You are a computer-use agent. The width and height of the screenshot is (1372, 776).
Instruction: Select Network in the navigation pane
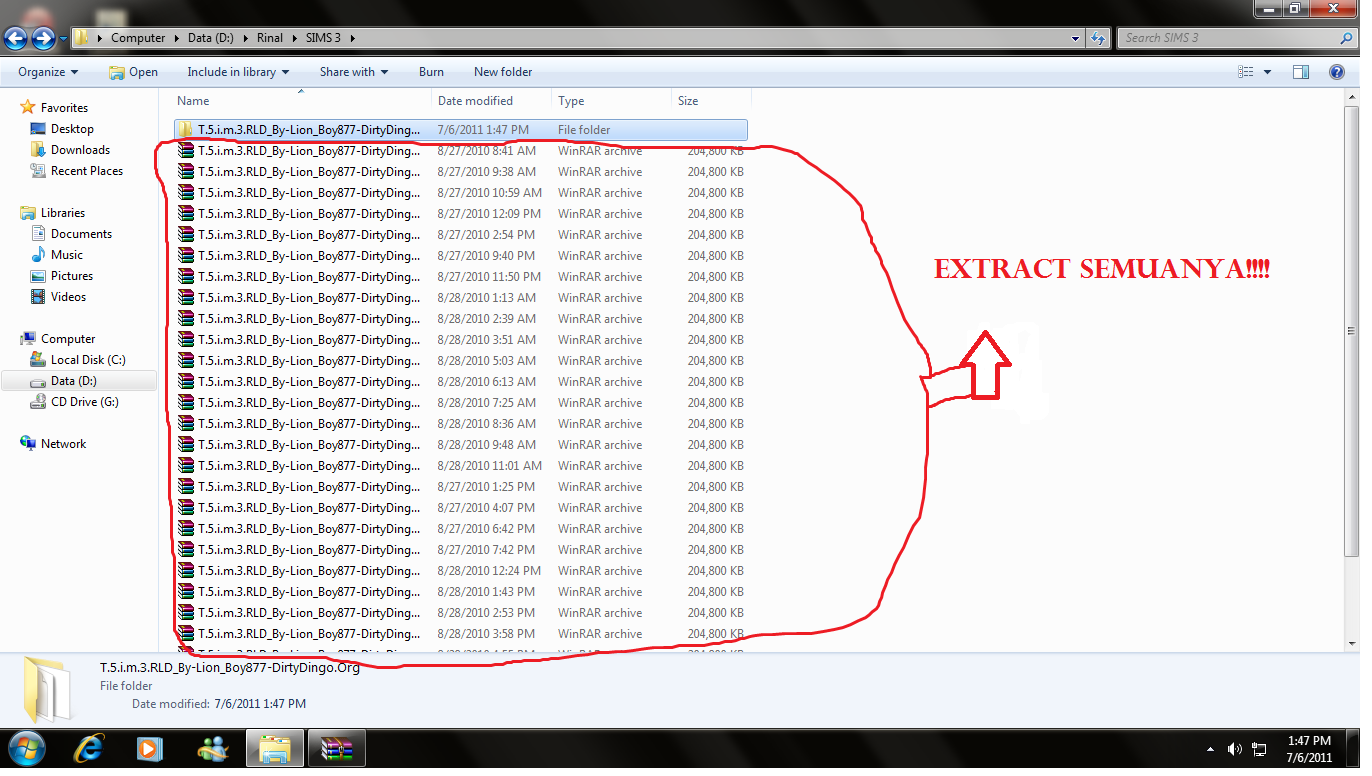(63, 444)
